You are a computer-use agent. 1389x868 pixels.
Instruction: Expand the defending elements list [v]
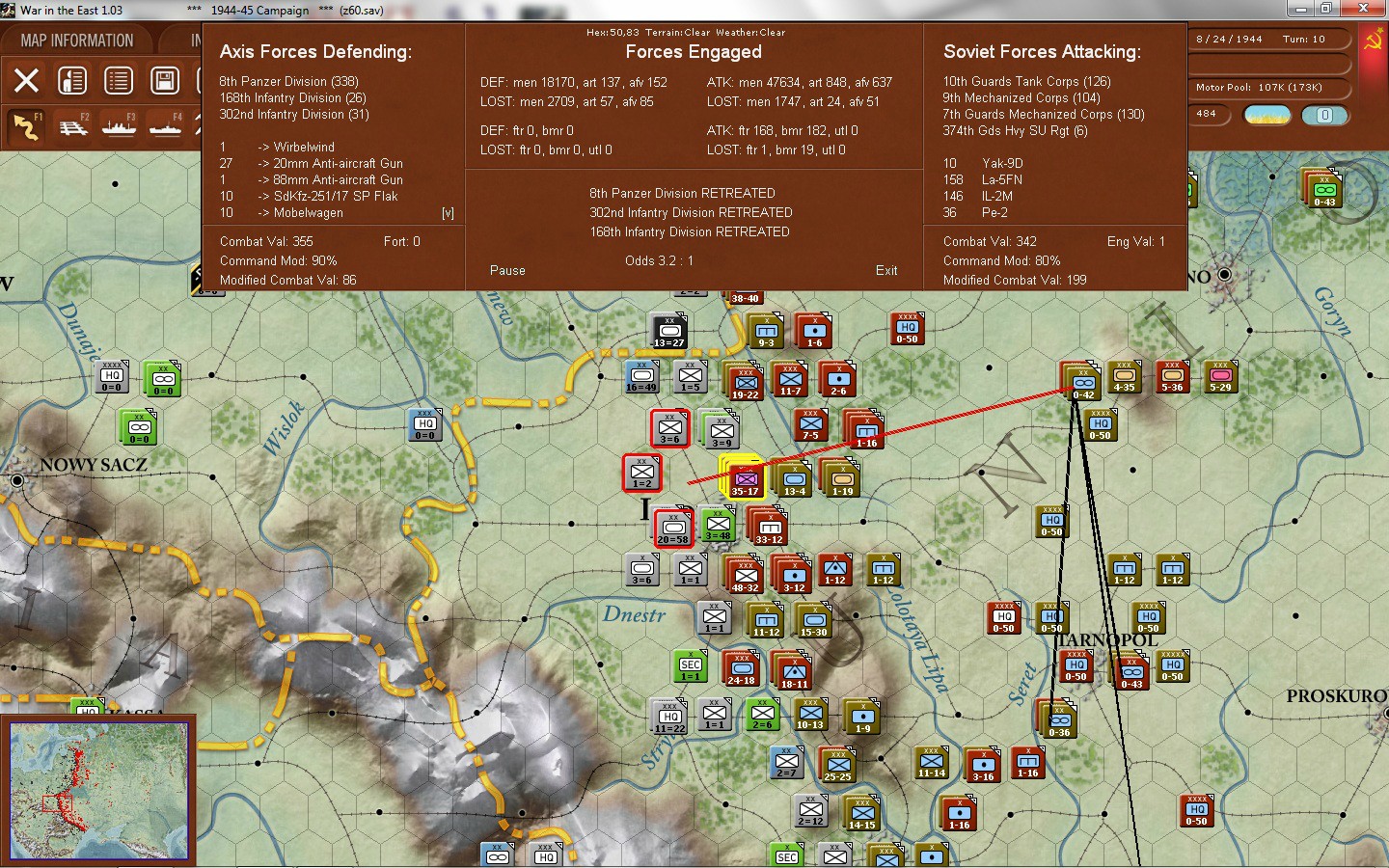(448, 213)
